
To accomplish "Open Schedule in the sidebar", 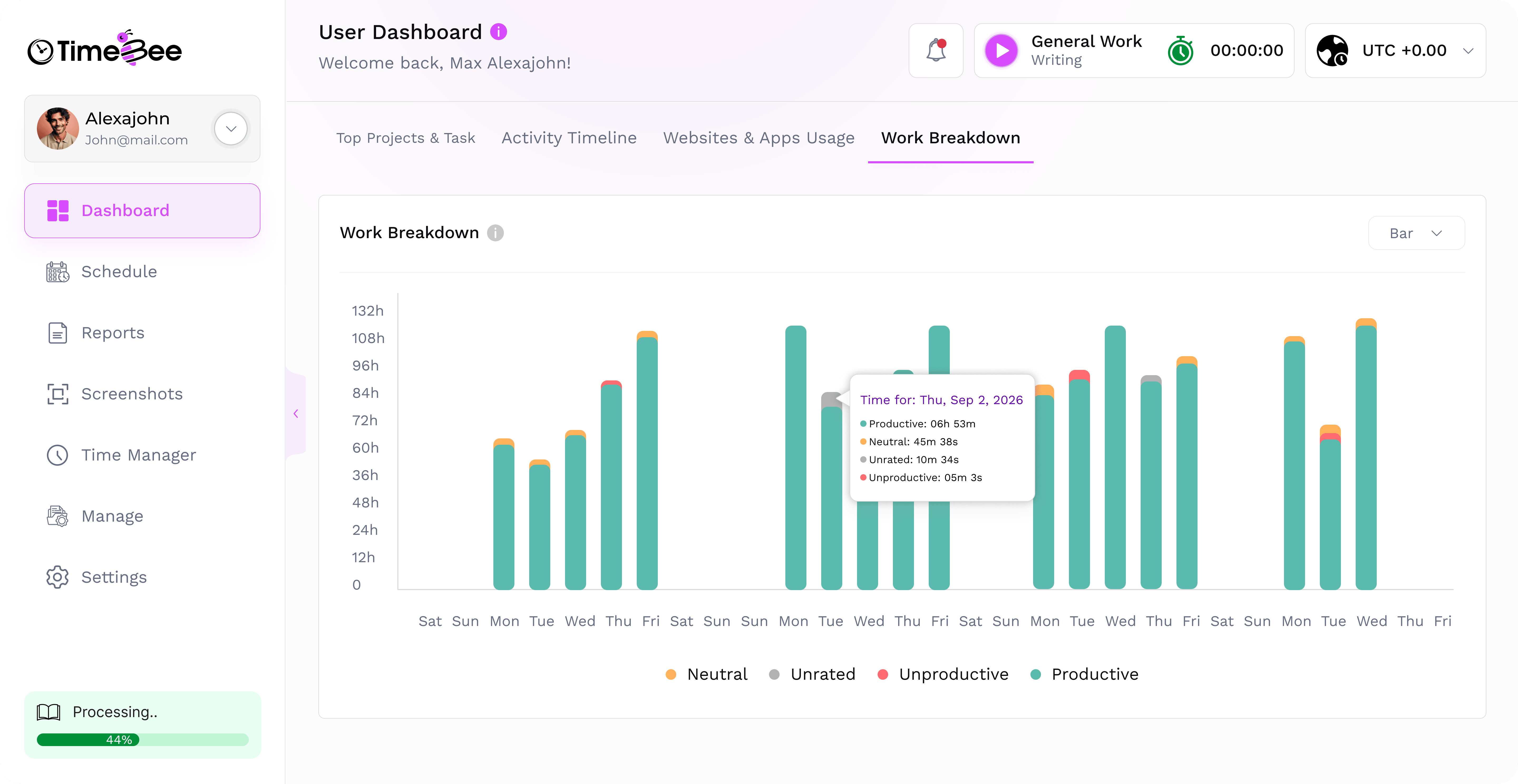I will [142, 272].
